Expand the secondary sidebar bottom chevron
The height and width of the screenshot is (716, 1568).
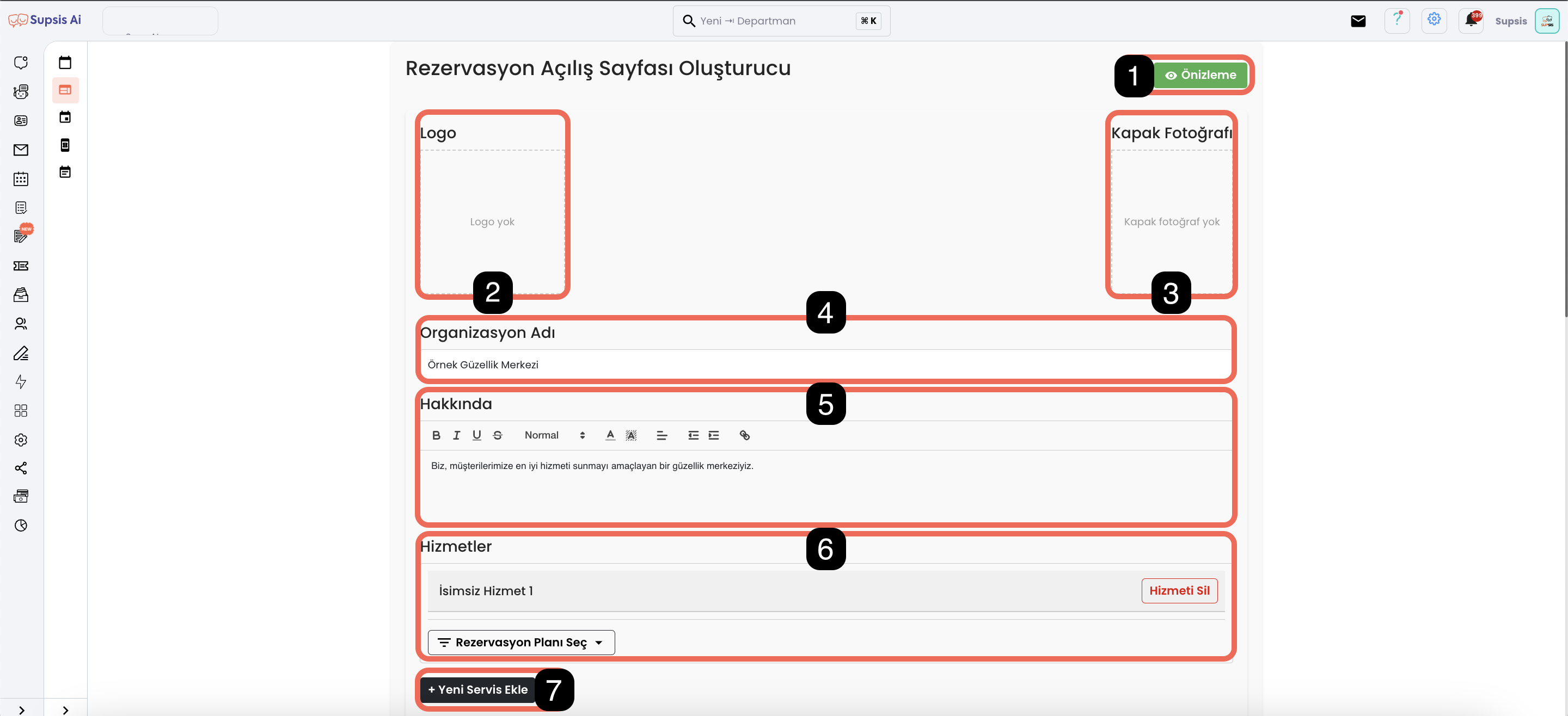click(x=66, y=711)
